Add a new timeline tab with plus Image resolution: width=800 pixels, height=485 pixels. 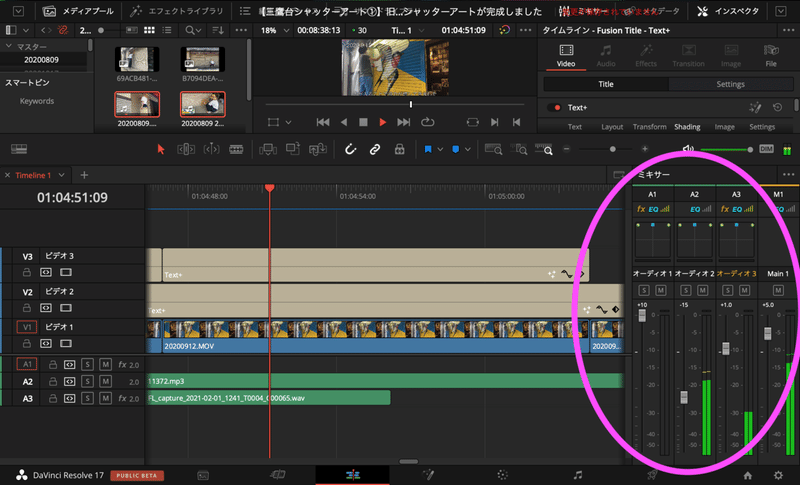84,175
